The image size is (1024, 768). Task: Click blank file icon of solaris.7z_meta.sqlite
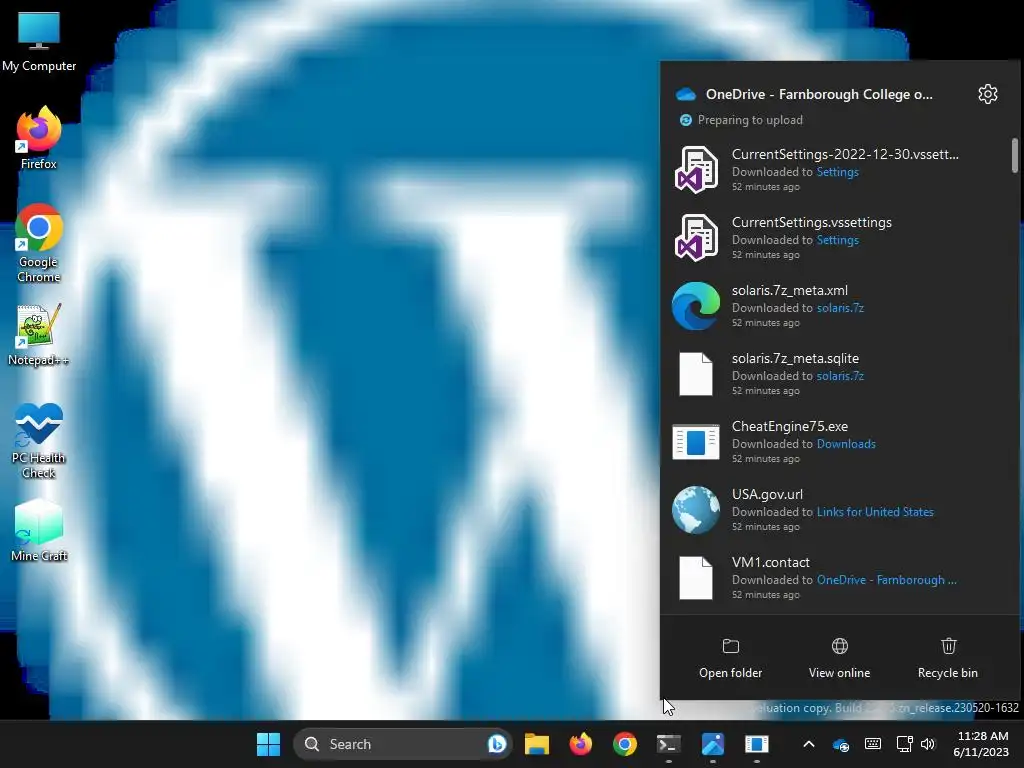pos(696,374)
